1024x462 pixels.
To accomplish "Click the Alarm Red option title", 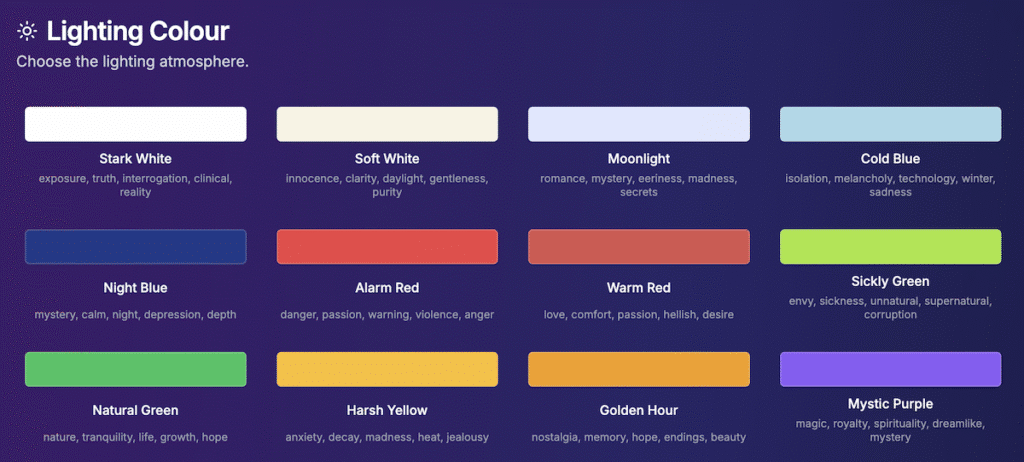I will 387,288.
